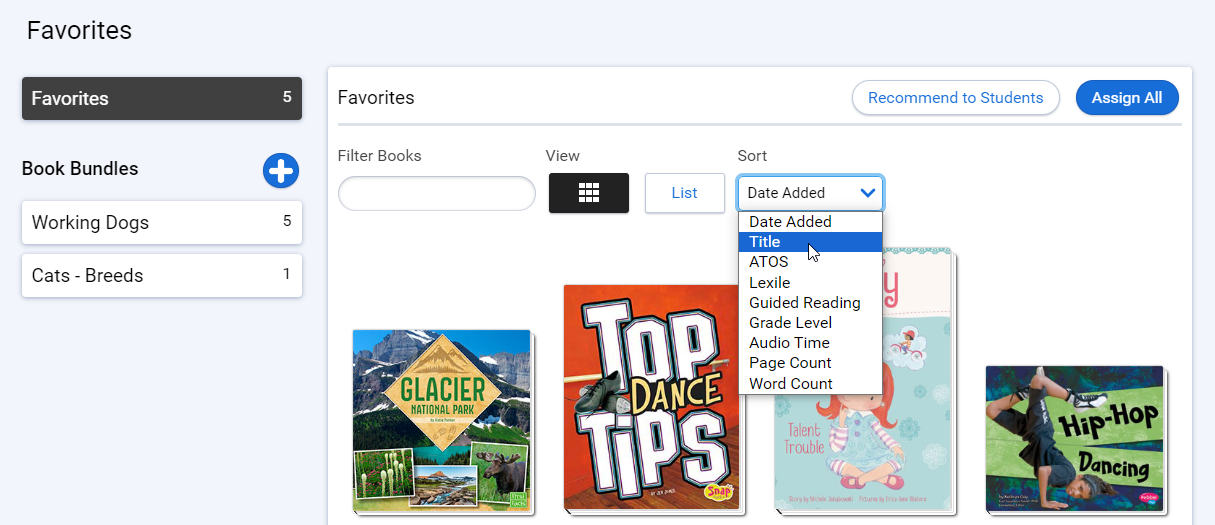1215x525 pixels.
Task: Click the Book Bundles label
Action: [80, 169]
